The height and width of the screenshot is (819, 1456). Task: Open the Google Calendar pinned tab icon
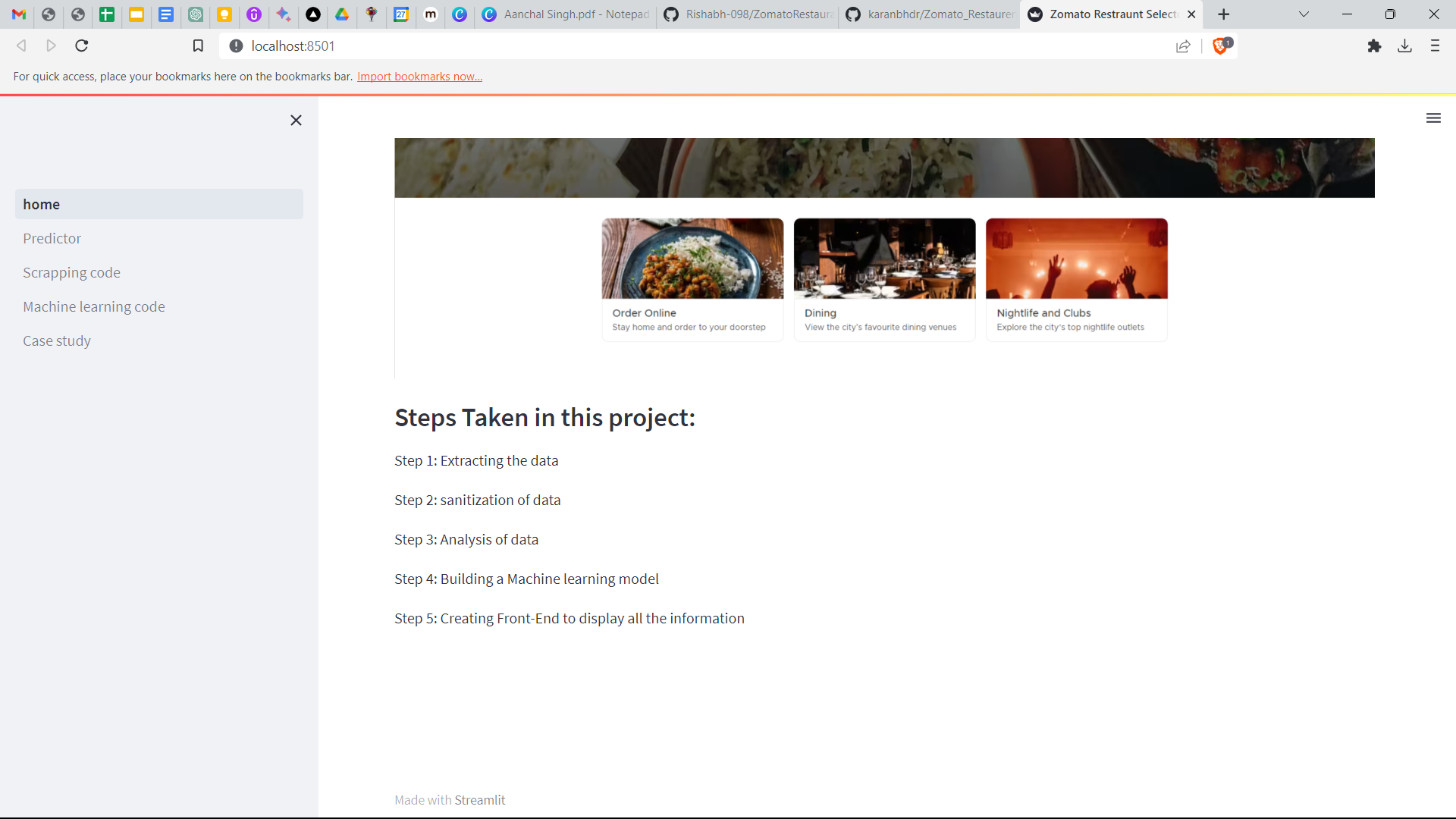tap(402, 14)
